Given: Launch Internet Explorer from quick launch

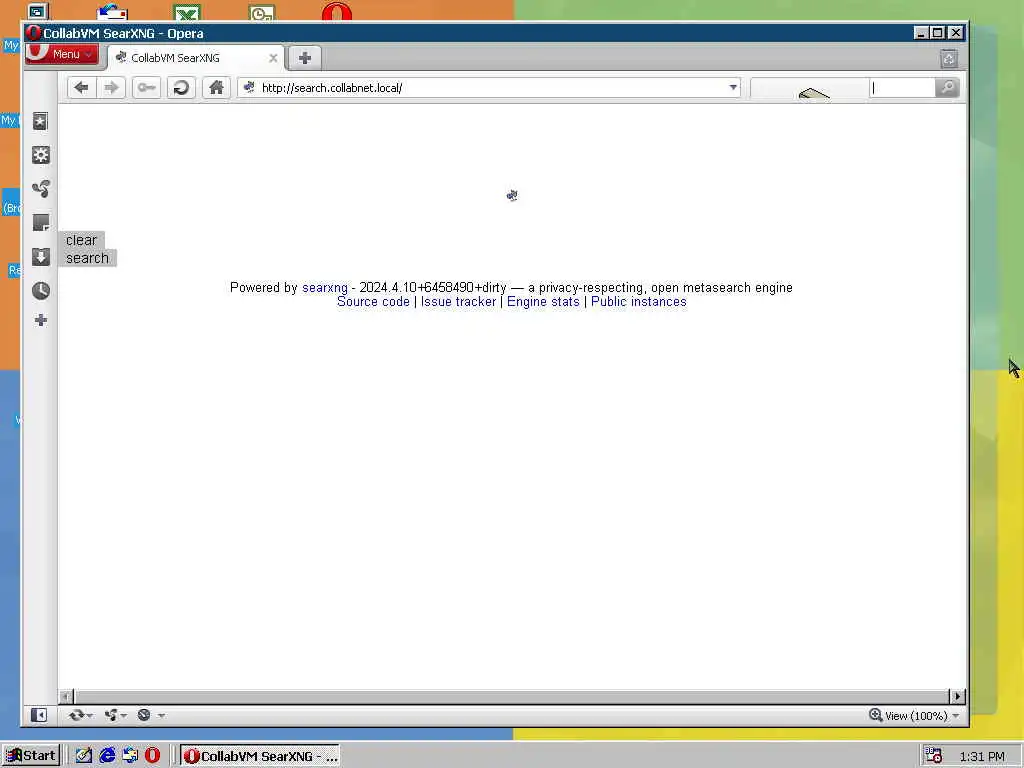Looking at the screenshot, I should click(107, 756).
